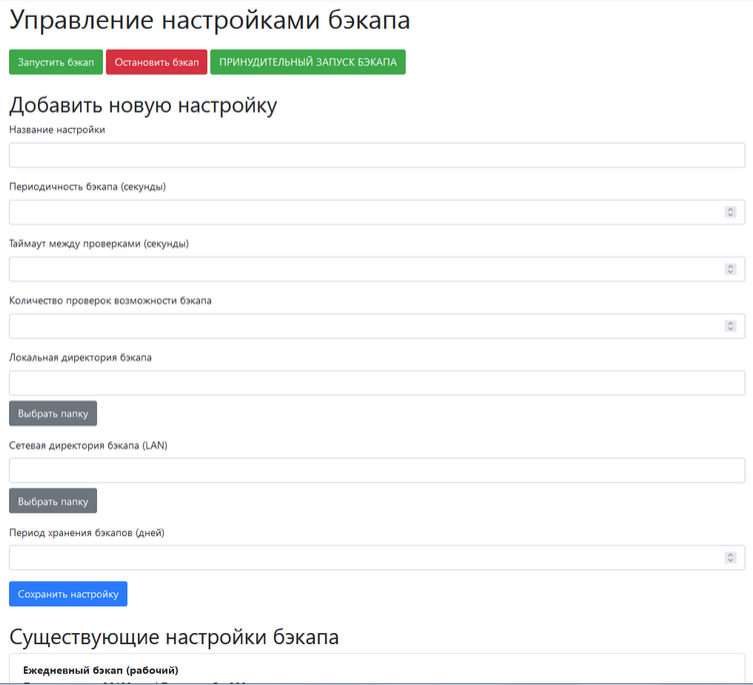
Task: Click the green Запустить бэкап button
Action: (56, 62)
